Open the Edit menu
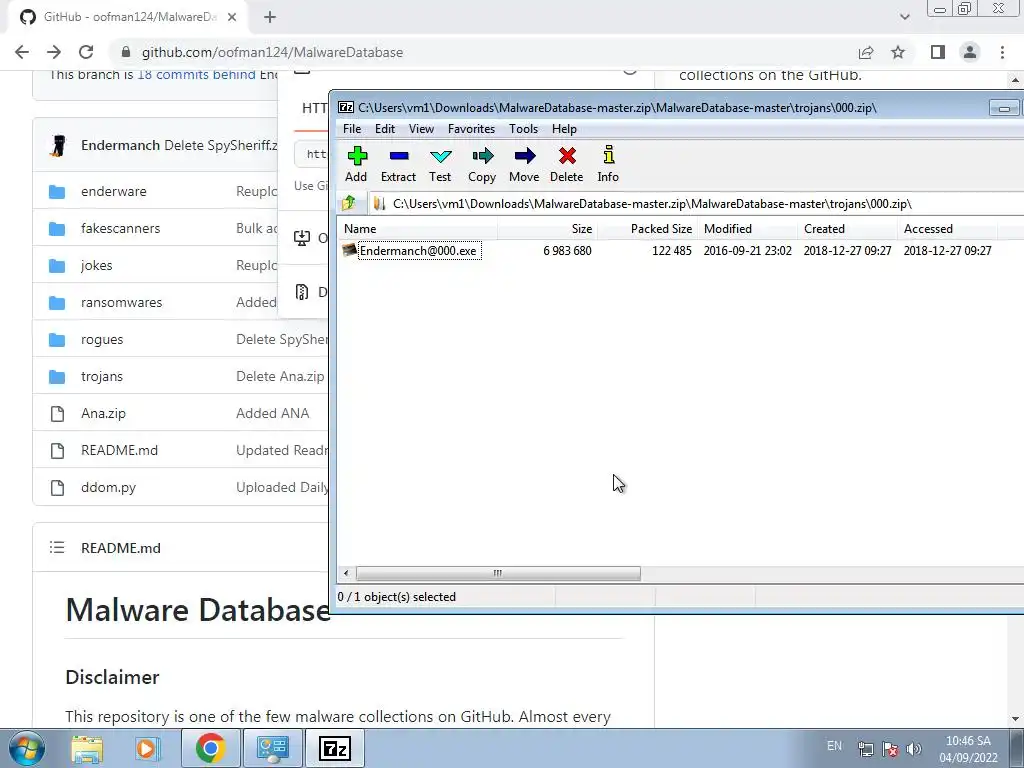The image size is (1024, 768). (385, 129)
